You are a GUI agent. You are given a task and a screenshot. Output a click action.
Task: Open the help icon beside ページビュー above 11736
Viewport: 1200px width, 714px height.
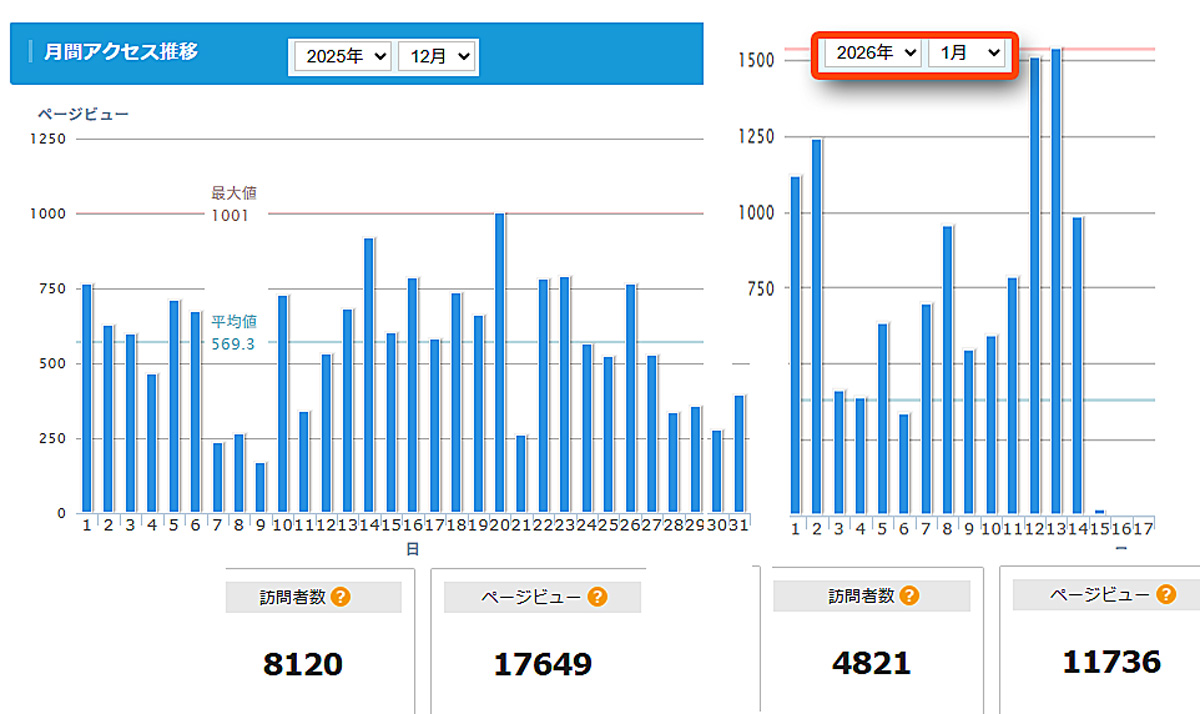coord(1166,595)
